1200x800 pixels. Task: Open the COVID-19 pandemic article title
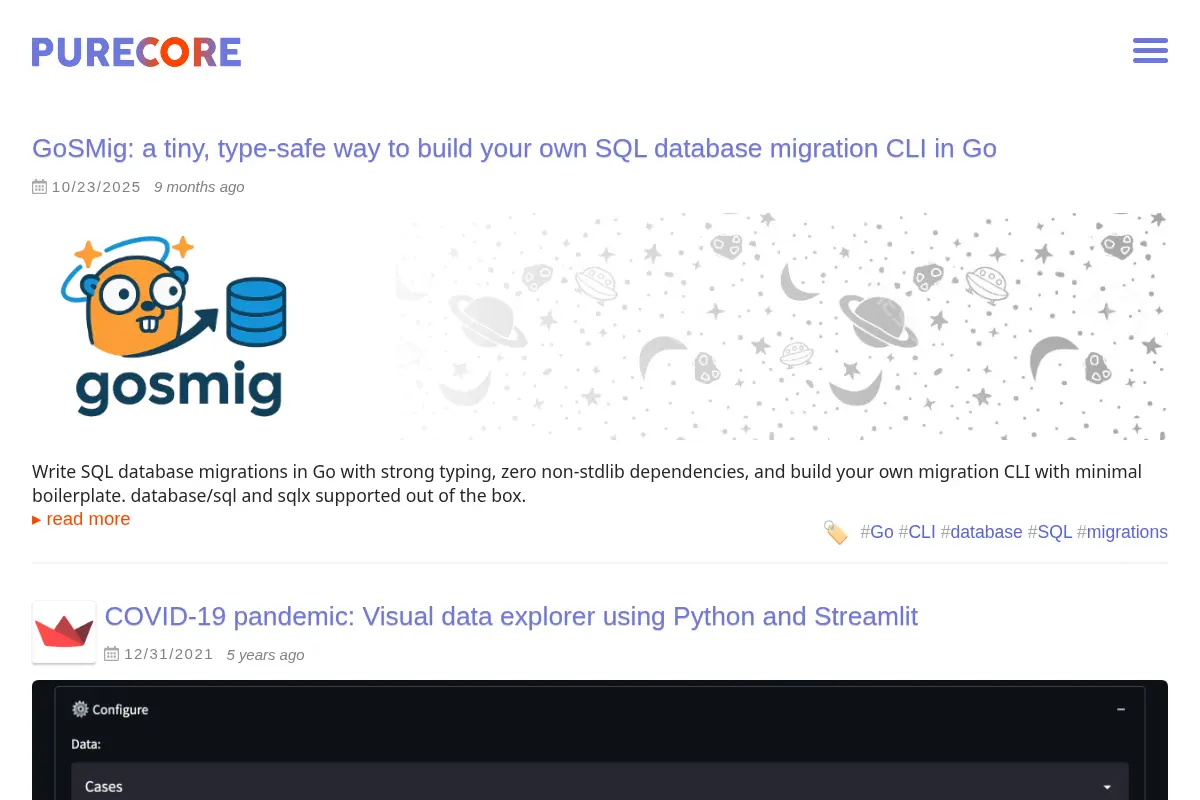[511, 616]
